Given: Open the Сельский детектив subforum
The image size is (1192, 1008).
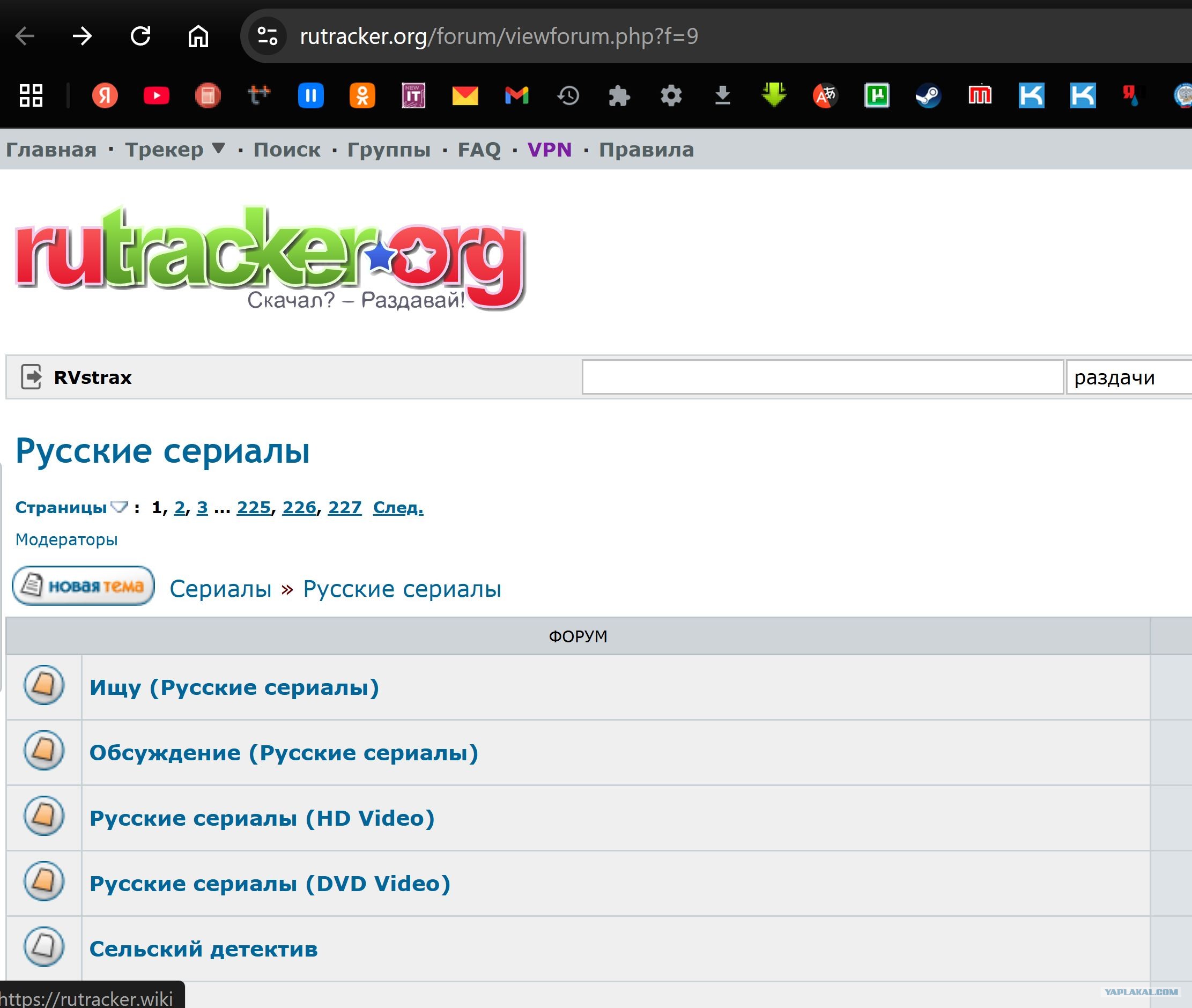Looking at the screenshot, I should point(203,949).
